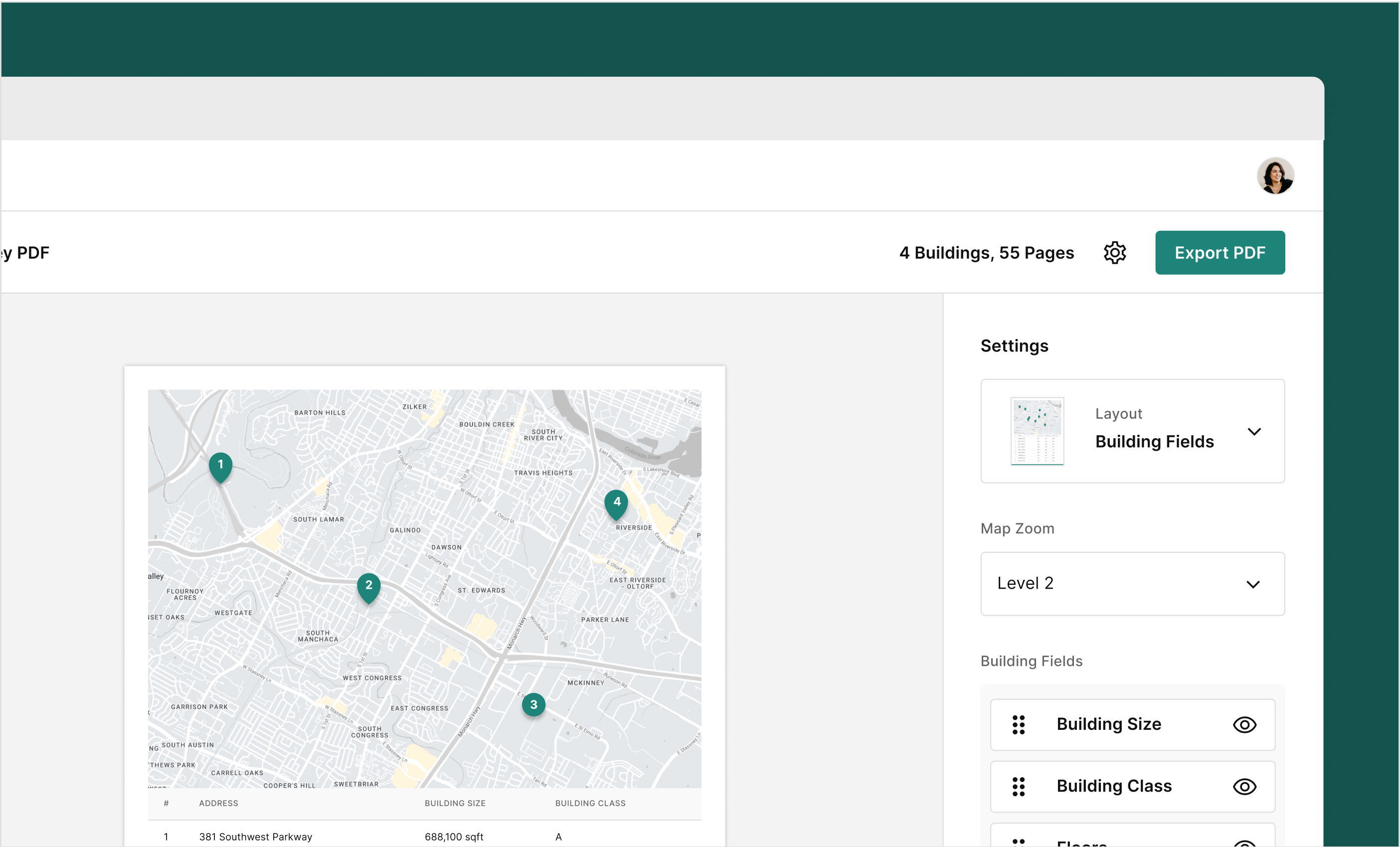Hide the Building Class field

coord(1244,787)
